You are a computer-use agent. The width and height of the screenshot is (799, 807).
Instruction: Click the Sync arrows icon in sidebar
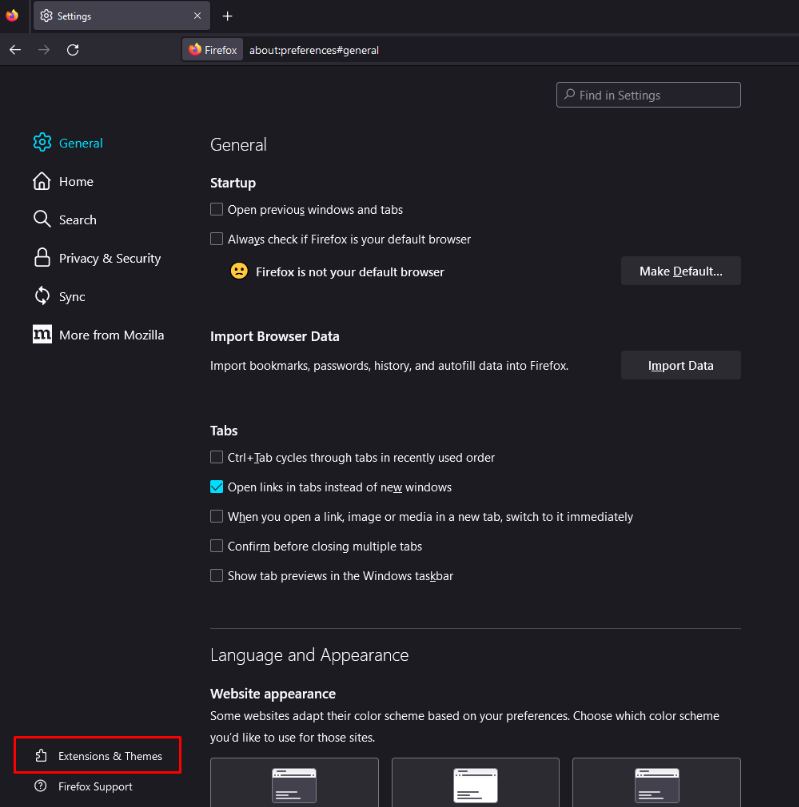42,296
